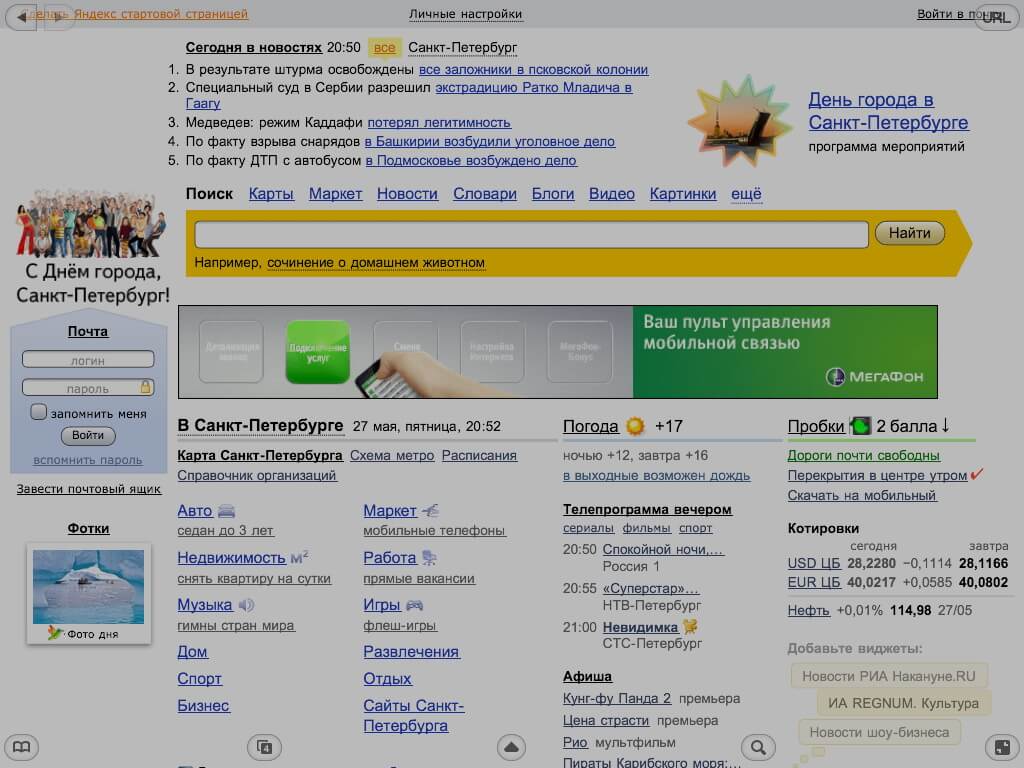Open the Нефть quote link
Viewport: 1024px width, 768px height.
pyautogui.click(x=808, y=610)
